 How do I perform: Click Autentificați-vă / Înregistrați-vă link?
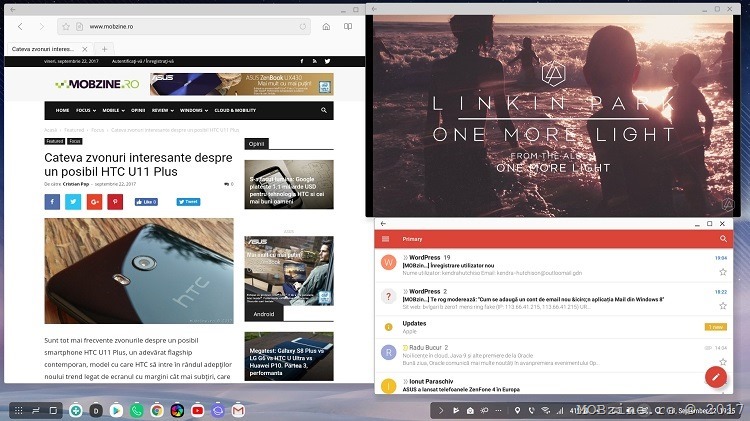pyautogui.click(x=143, y=61)
